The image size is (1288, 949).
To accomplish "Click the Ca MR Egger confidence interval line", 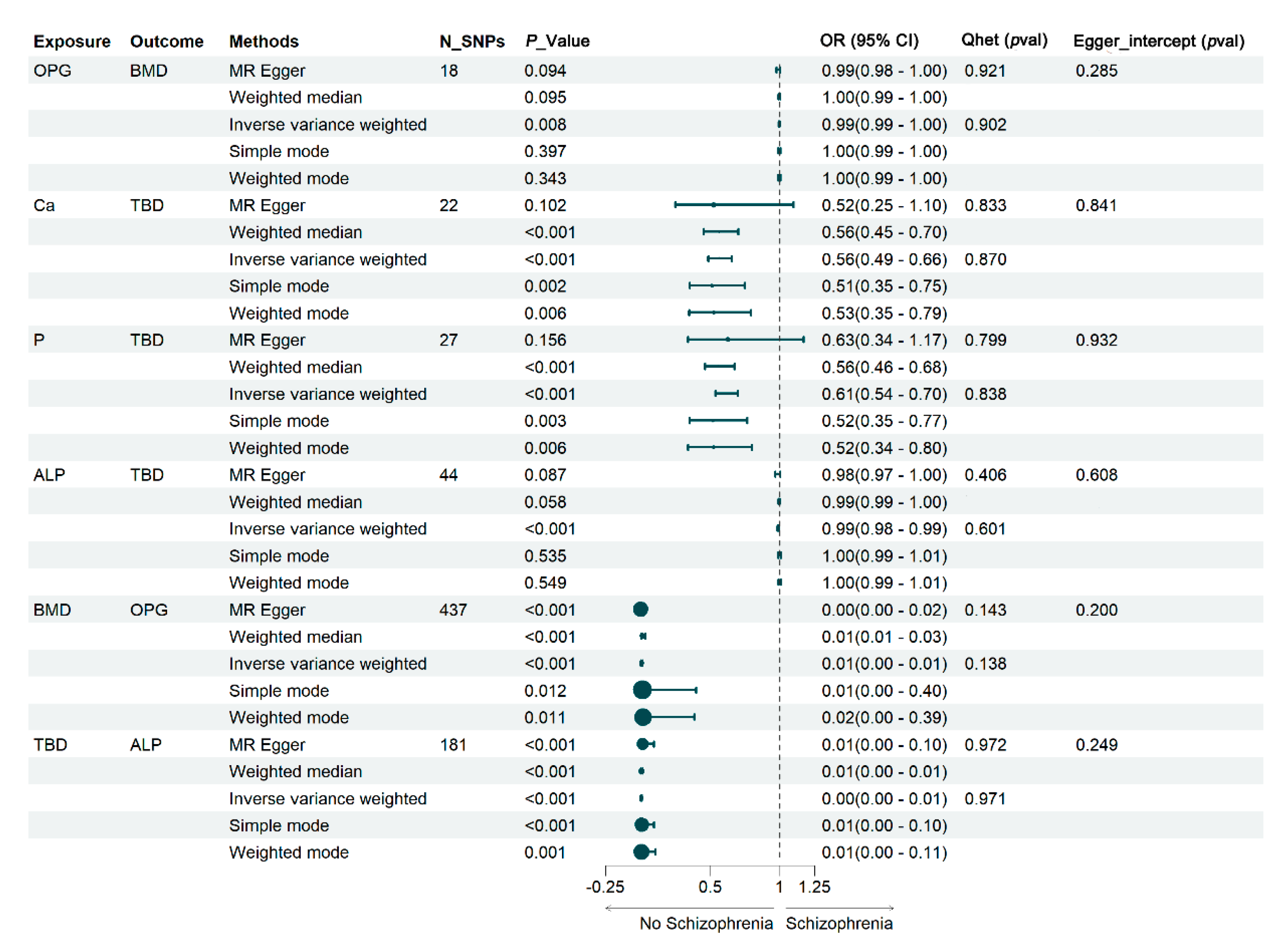I will [x=734, y=205].
